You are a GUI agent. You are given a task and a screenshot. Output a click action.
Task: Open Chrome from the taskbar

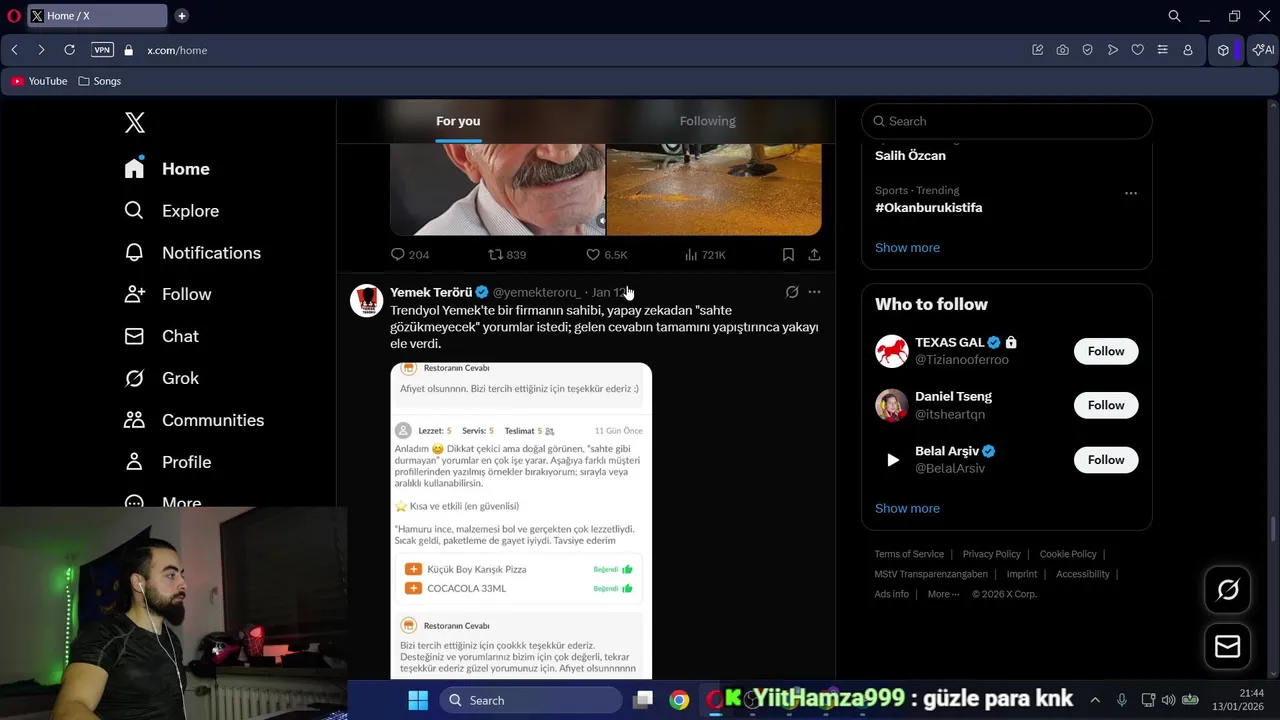pyautogui.click(x=679, y=700)
